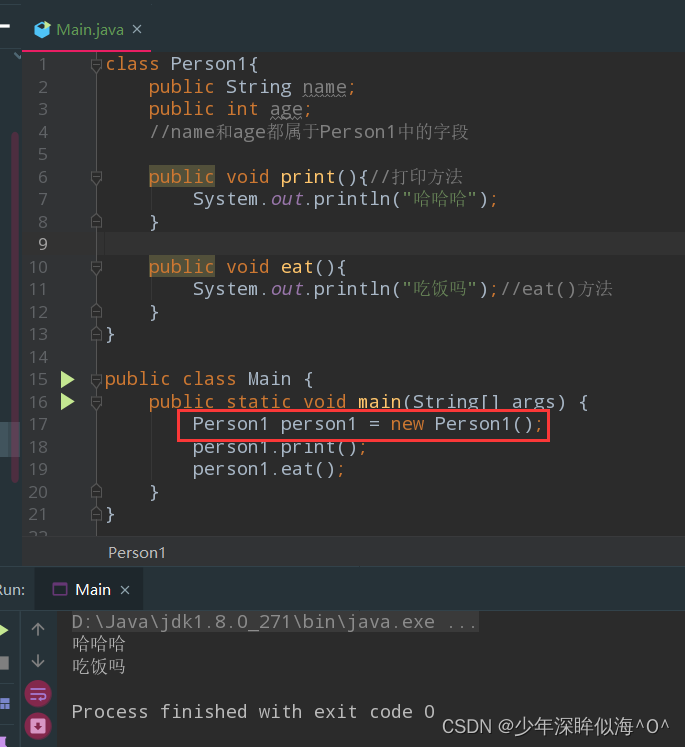The width and height of the screenshot is (685, 747).
Task: Click the down arrow in the Run panel
Action: pos(38,661)
